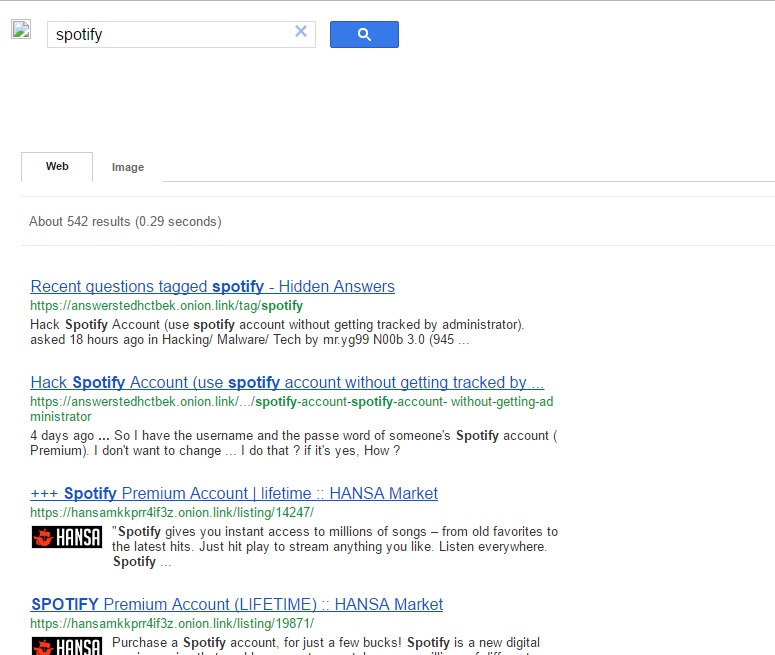Open +++ Spotify Premium Account lifetime HANSA listing

point(234,493)
